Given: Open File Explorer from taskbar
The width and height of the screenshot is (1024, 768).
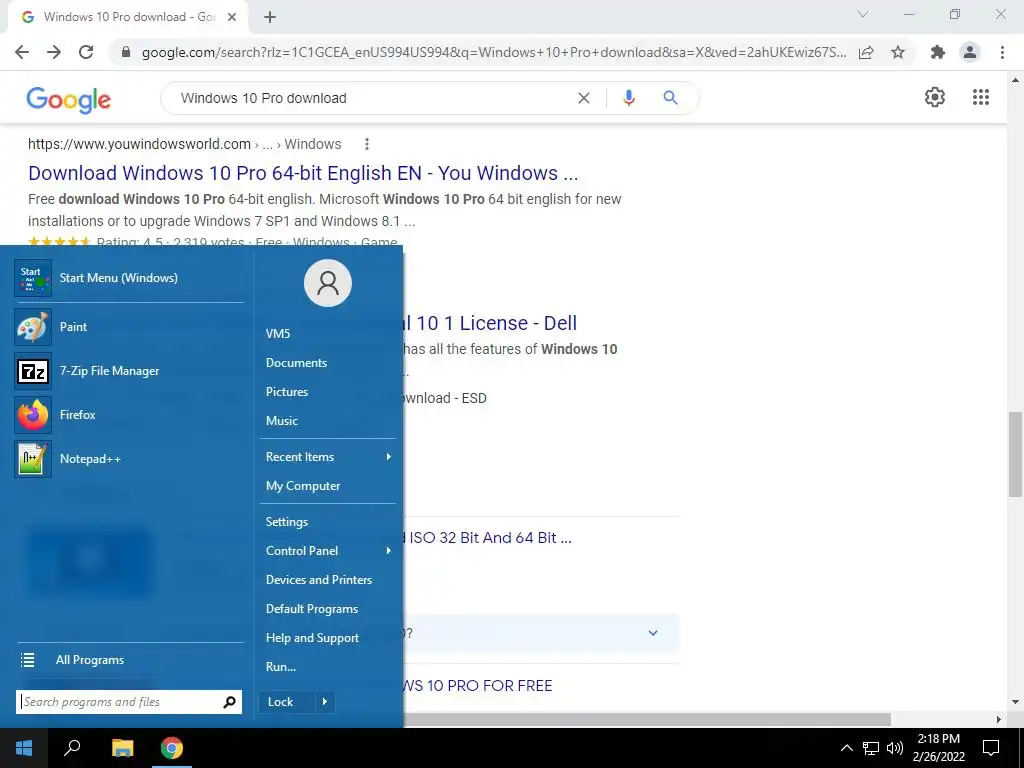Looking at the screenshot, I should tap(122, 748).
